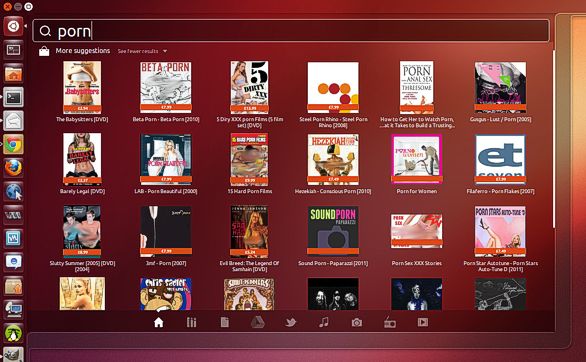Switch to the Music lens
This screenshot has width=586, height=362.
point(324,322)
